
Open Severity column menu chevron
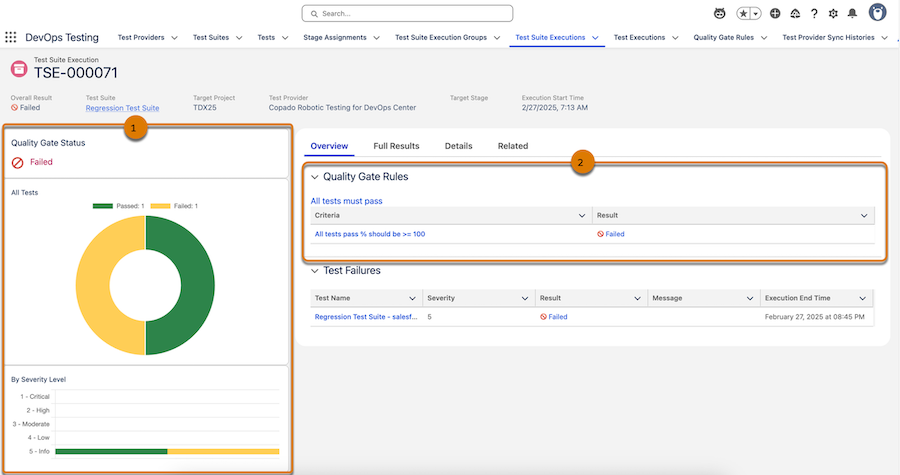pyautogui.click(x=525, y=298)
